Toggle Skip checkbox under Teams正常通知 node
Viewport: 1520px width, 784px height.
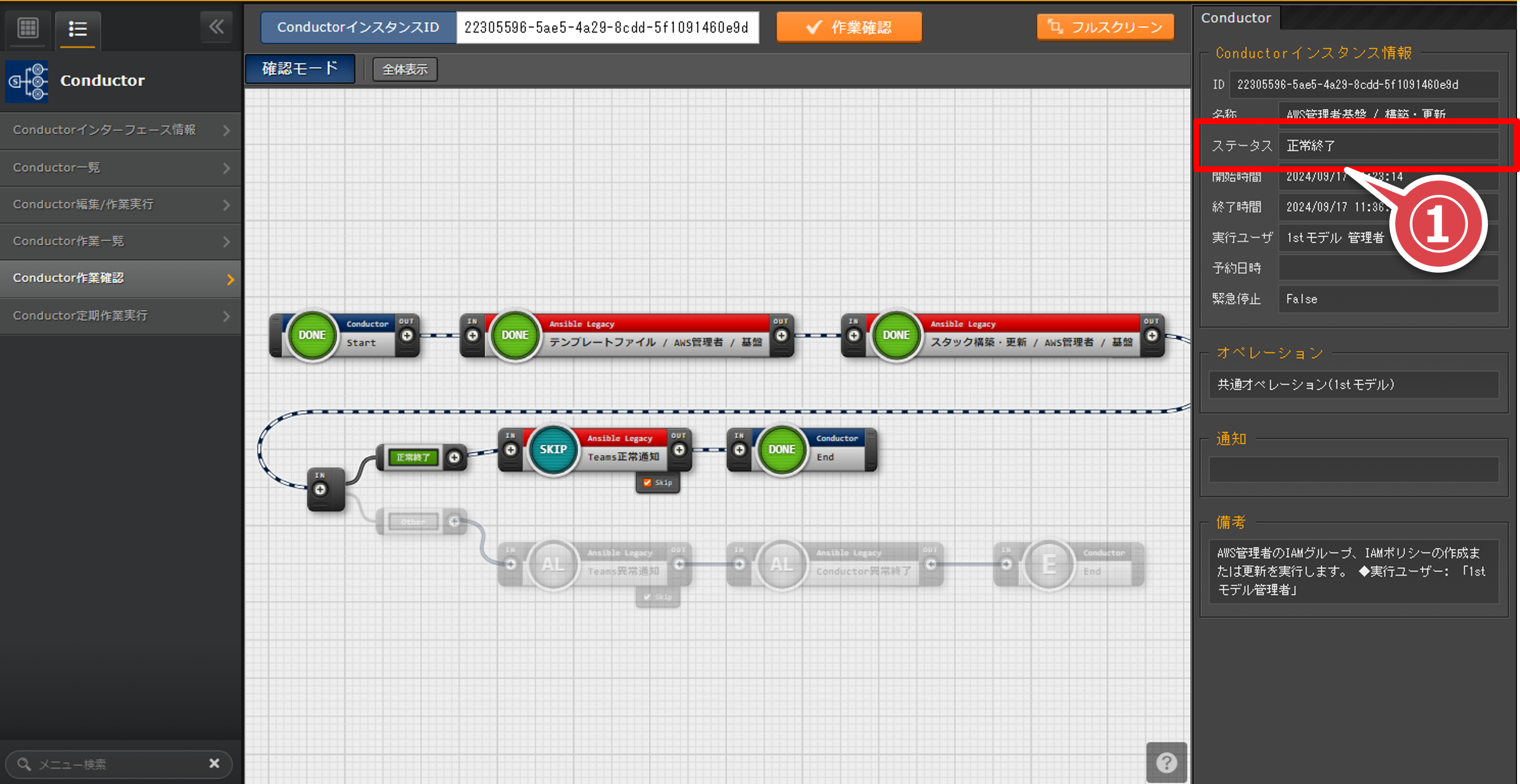point(647,482)
